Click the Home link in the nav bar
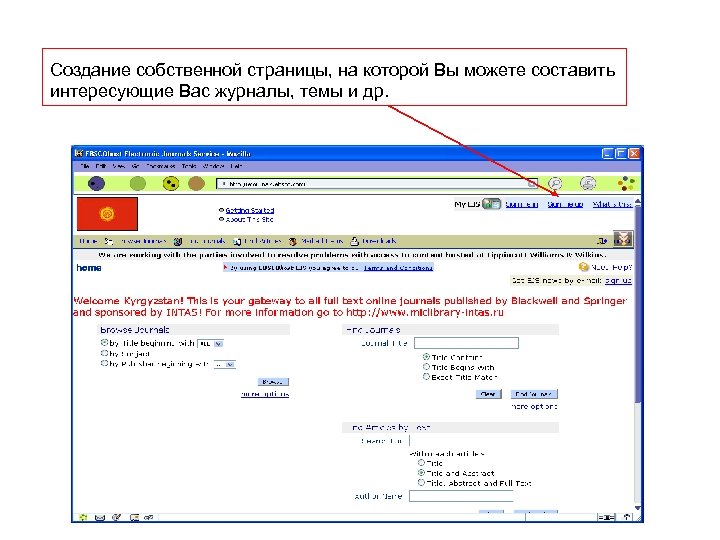 click(88, 241)
